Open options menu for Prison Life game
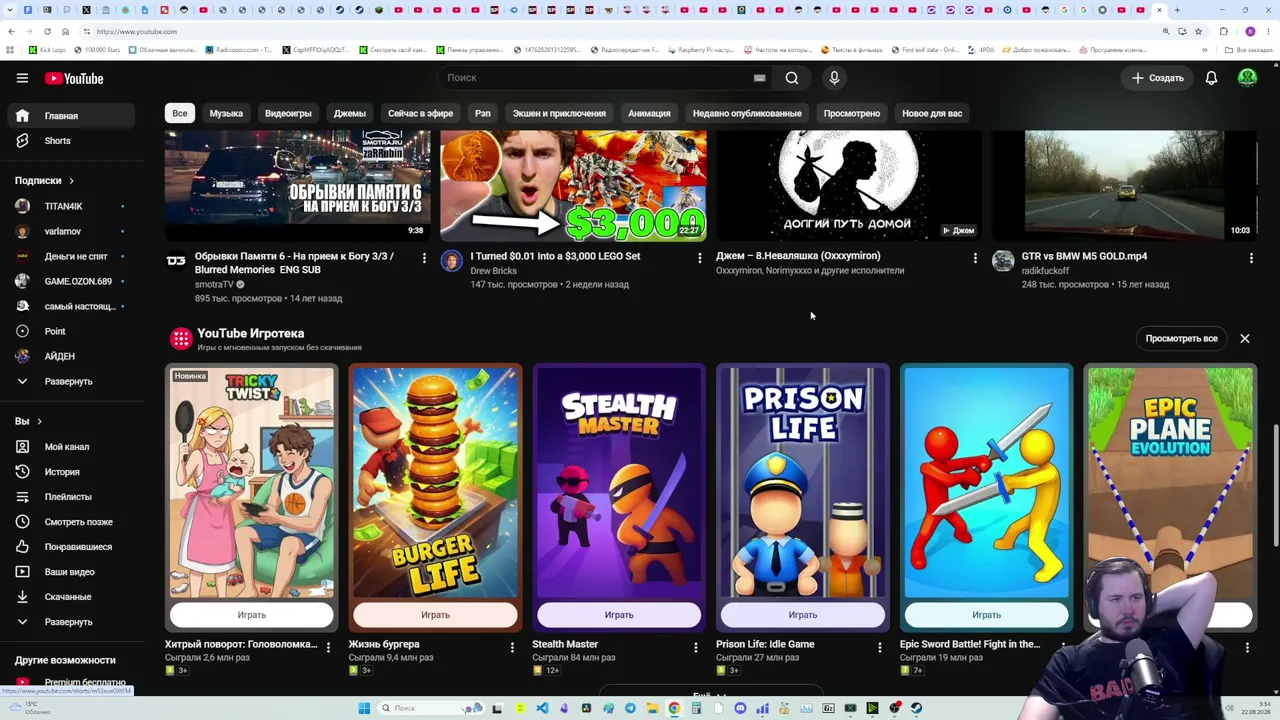The image size is (1280, 720). [x=880, y=648]
